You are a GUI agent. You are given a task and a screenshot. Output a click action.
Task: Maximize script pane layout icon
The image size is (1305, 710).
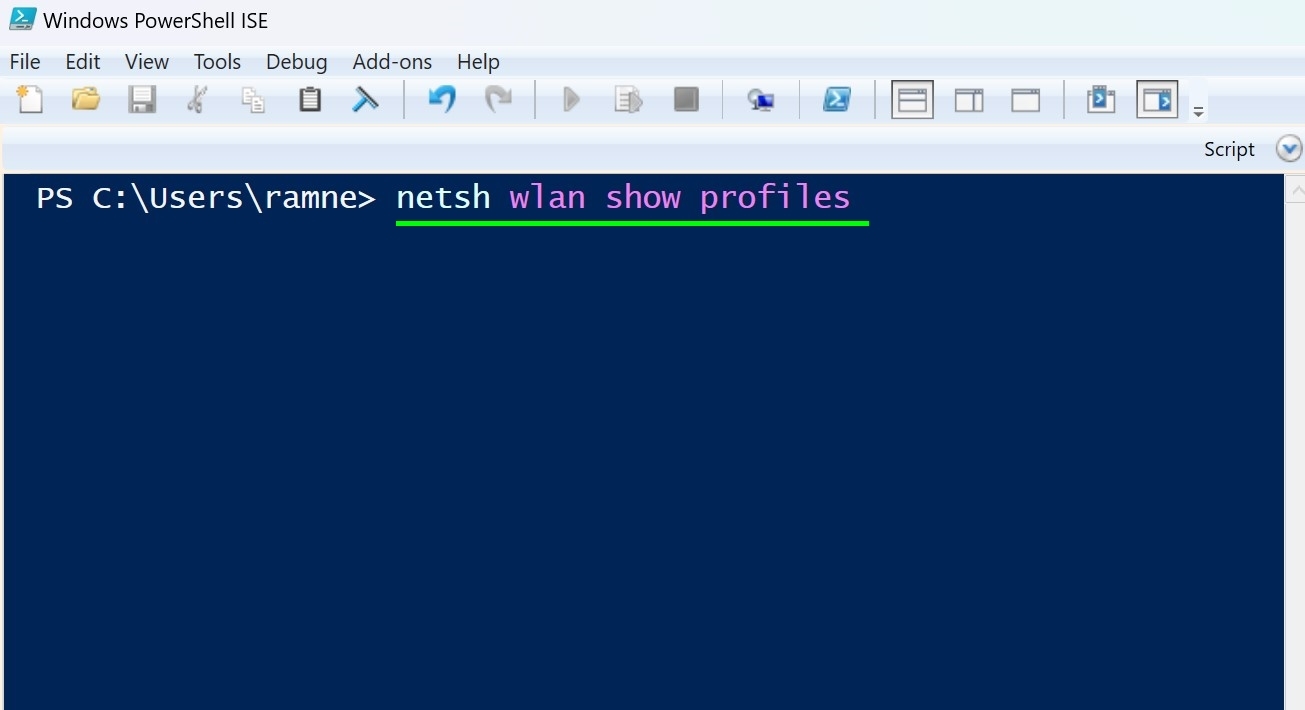point(1025,100)
